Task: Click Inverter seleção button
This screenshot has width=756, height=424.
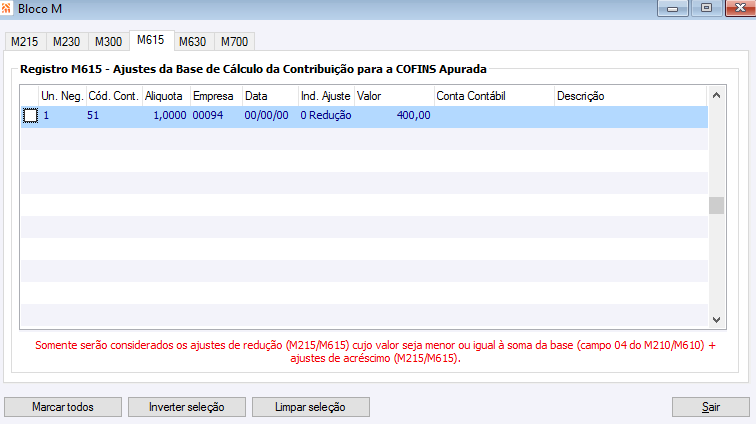Action: pos(187,407)
